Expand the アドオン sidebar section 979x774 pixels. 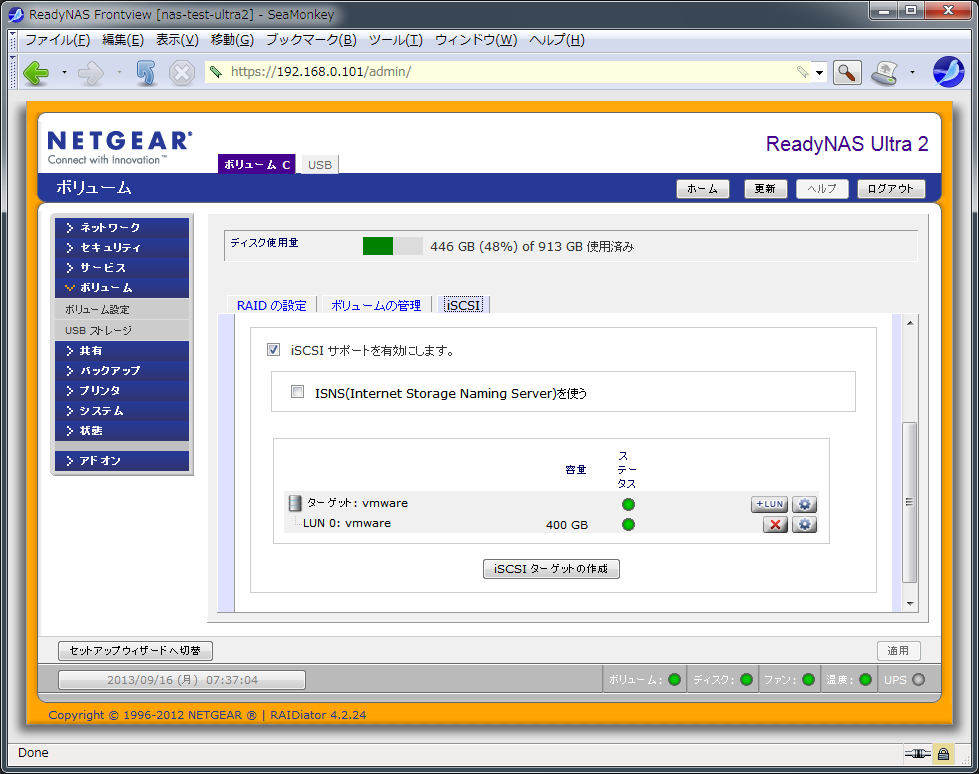click(x=122, y=461)
